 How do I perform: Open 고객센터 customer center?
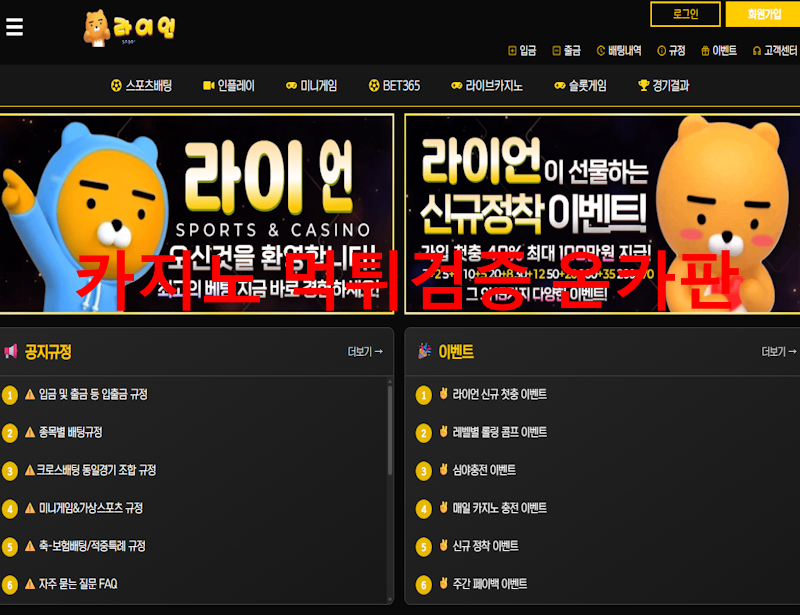pos(774,51)
